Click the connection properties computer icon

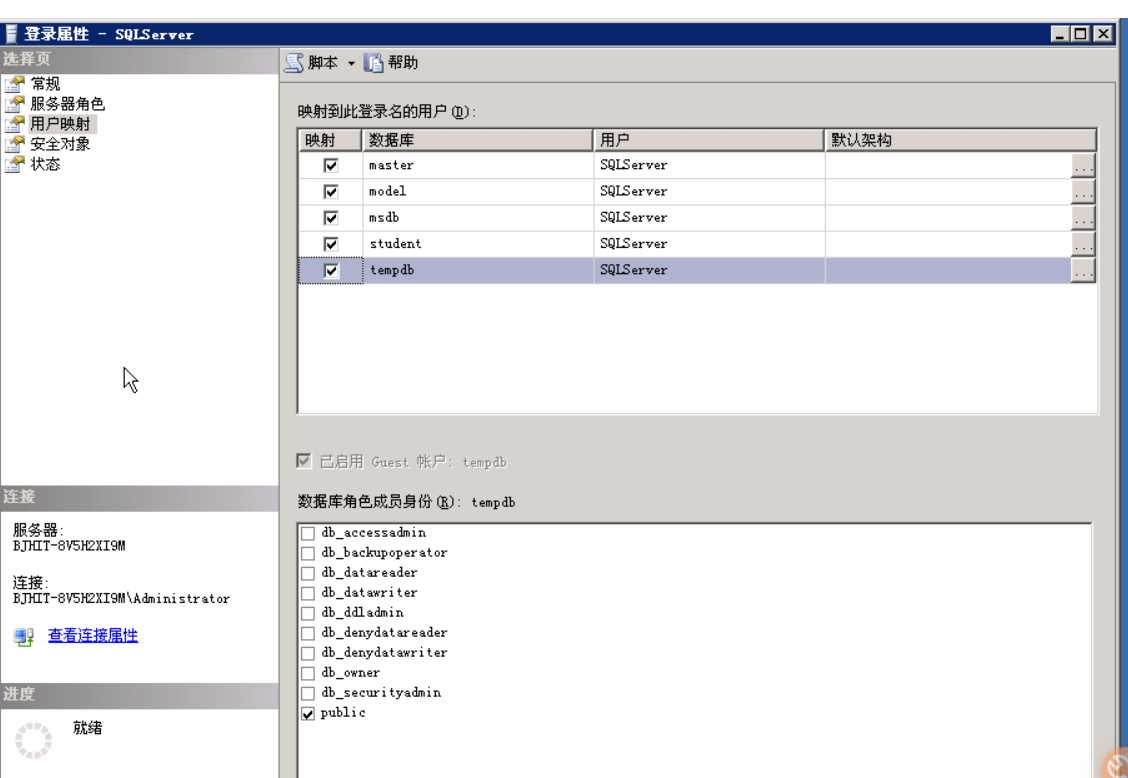[24, 636]
